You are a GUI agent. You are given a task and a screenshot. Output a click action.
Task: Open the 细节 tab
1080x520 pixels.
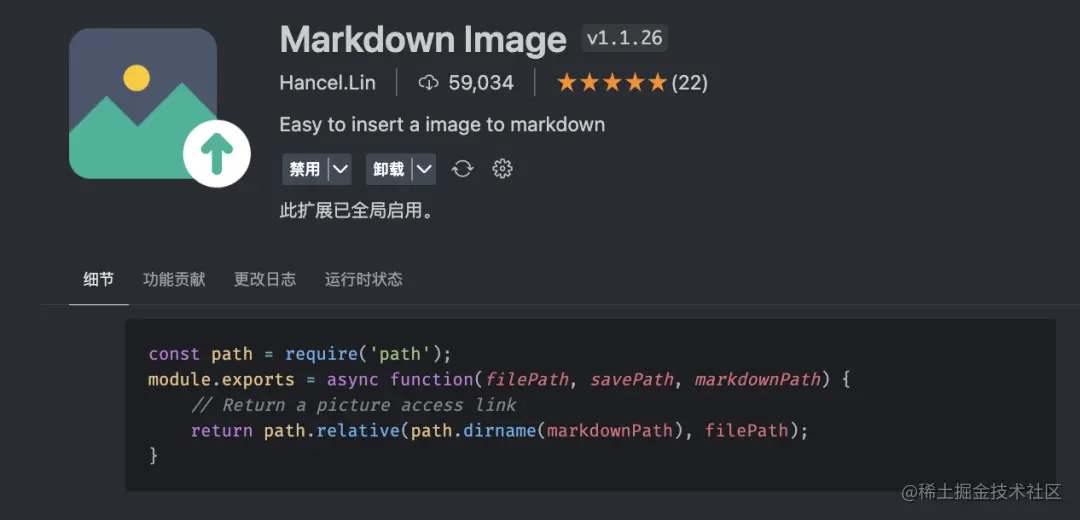[x=98, y=279]
